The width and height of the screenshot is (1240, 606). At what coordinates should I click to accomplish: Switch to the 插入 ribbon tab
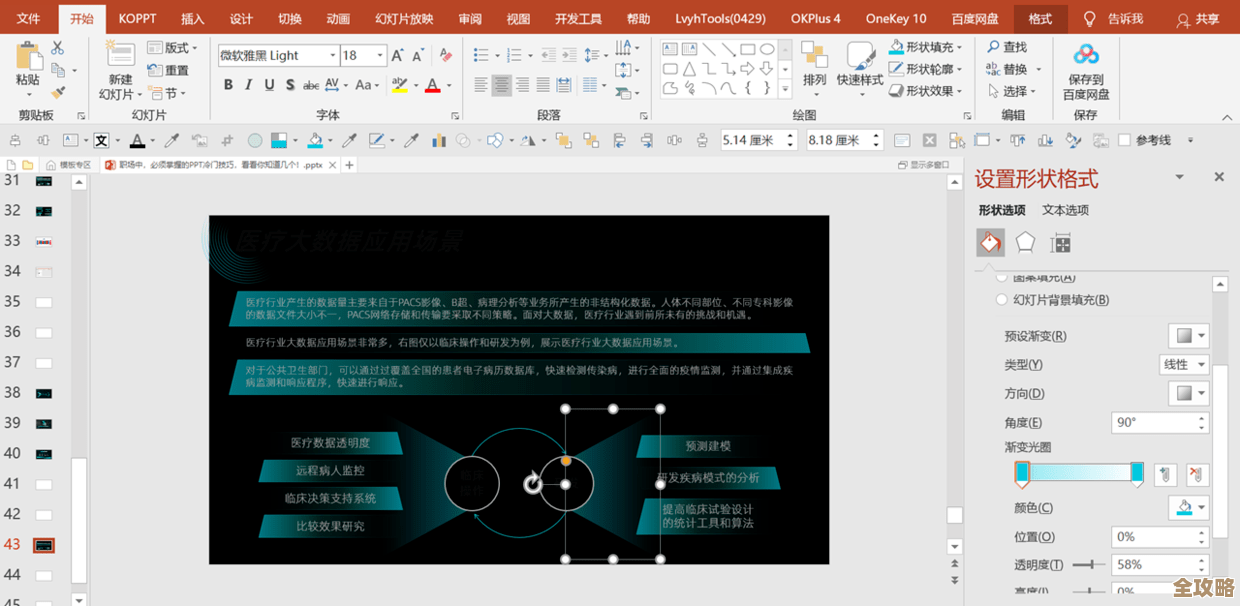click(192, 19)
